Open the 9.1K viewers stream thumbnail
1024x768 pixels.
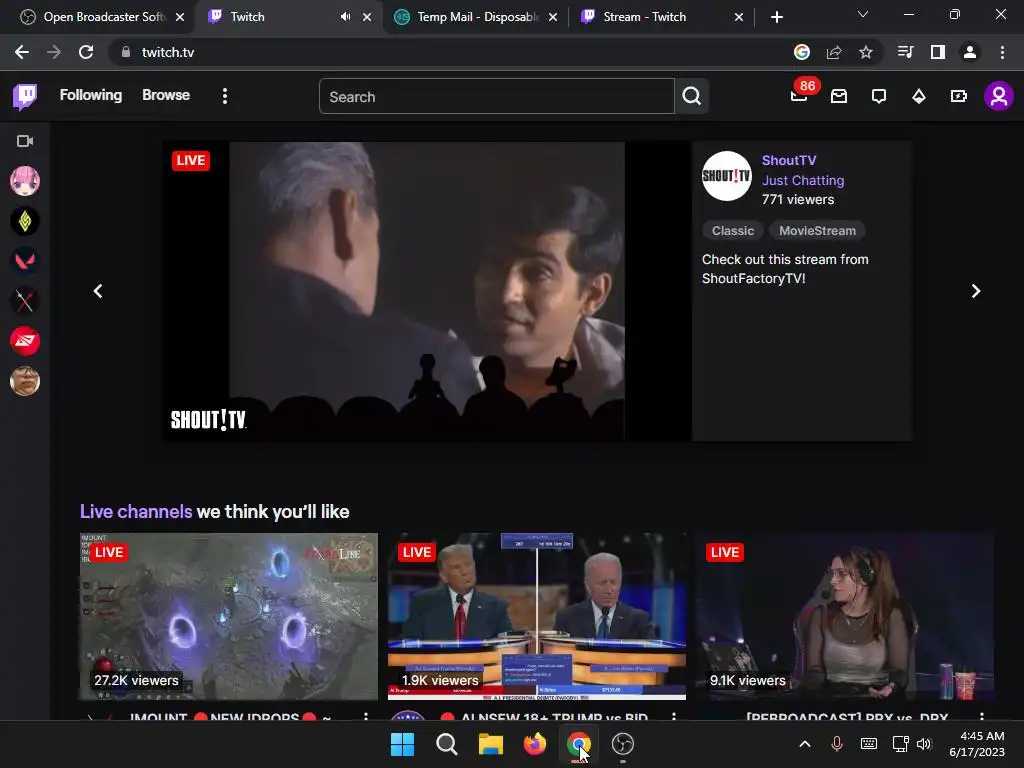coord(845,616)
